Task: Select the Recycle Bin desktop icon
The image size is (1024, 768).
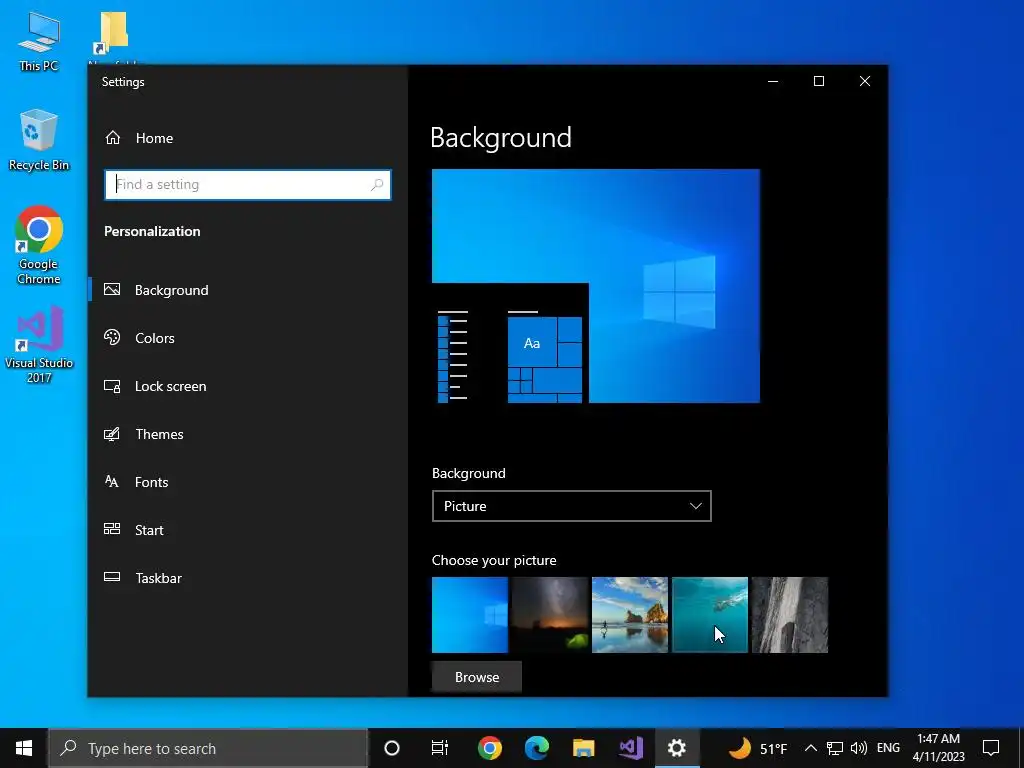Action: coord(39,140)
